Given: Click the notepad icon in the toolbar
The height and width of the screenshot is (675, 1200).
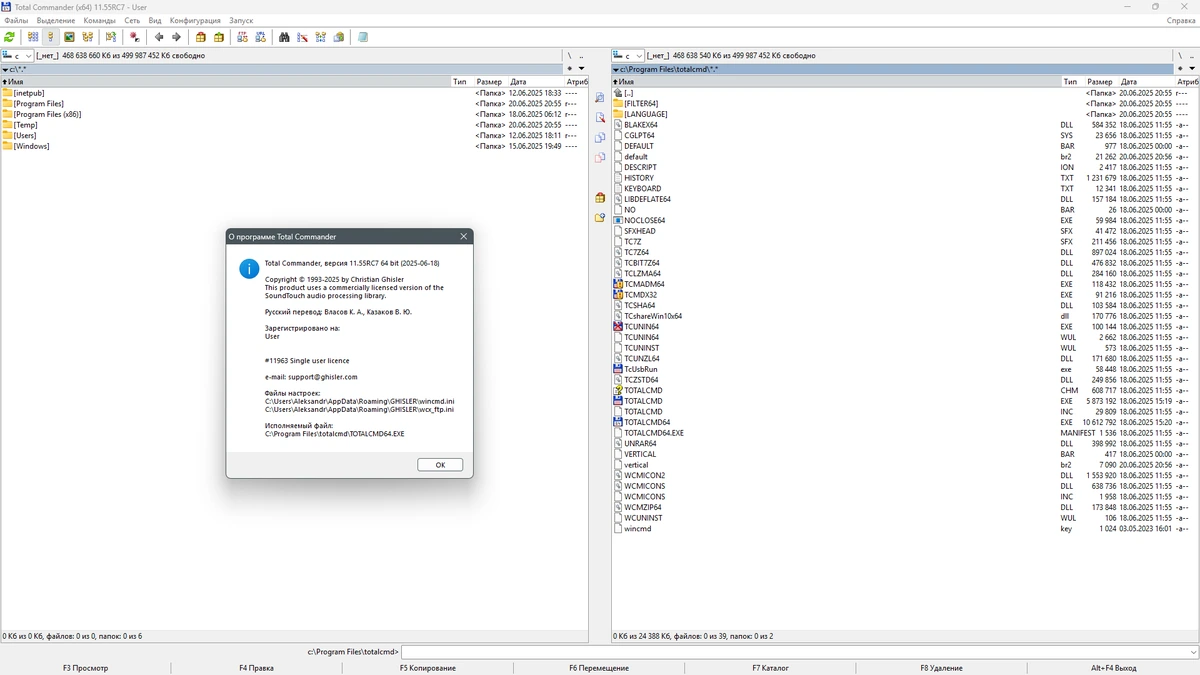Looking at the screenshot, I should (x=363, y=37).
